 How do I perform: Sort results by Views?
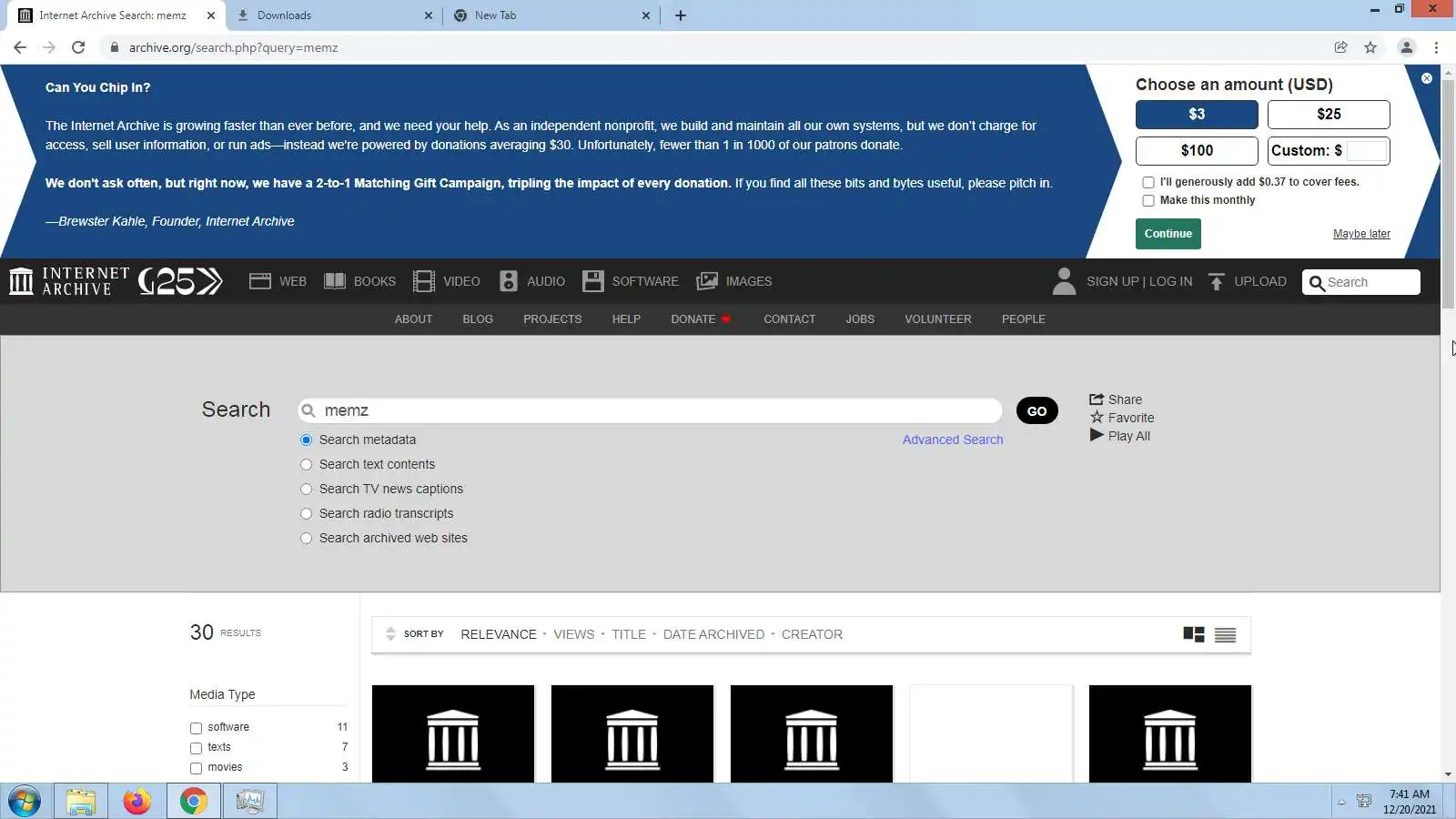point(574,634)
